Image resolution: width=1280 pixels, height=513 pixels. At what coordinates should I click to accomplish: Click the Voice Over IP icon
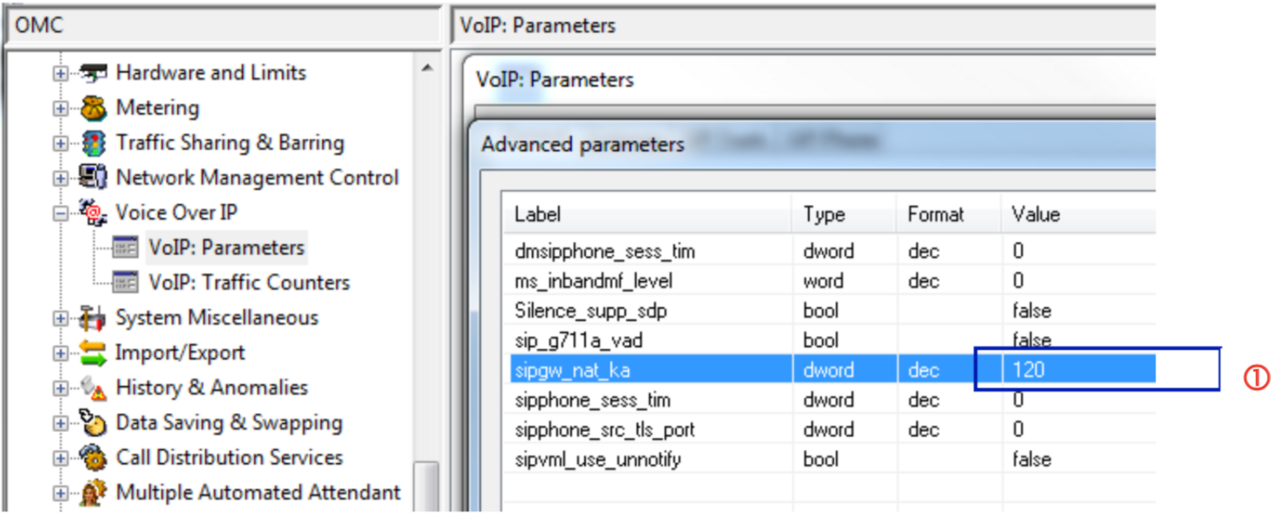click(94, 213)
